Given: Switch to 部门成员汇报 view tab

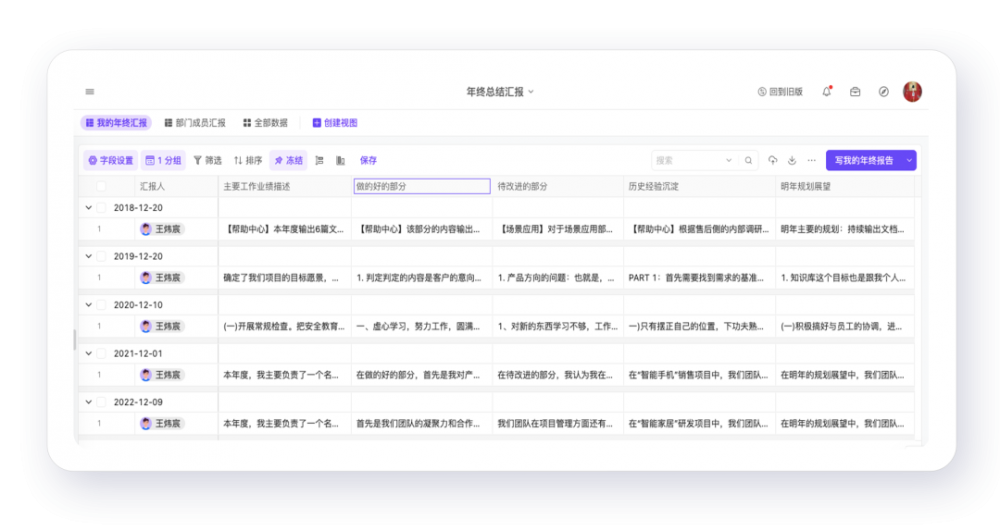Looking at the screenshot, I should click(194, 123).
